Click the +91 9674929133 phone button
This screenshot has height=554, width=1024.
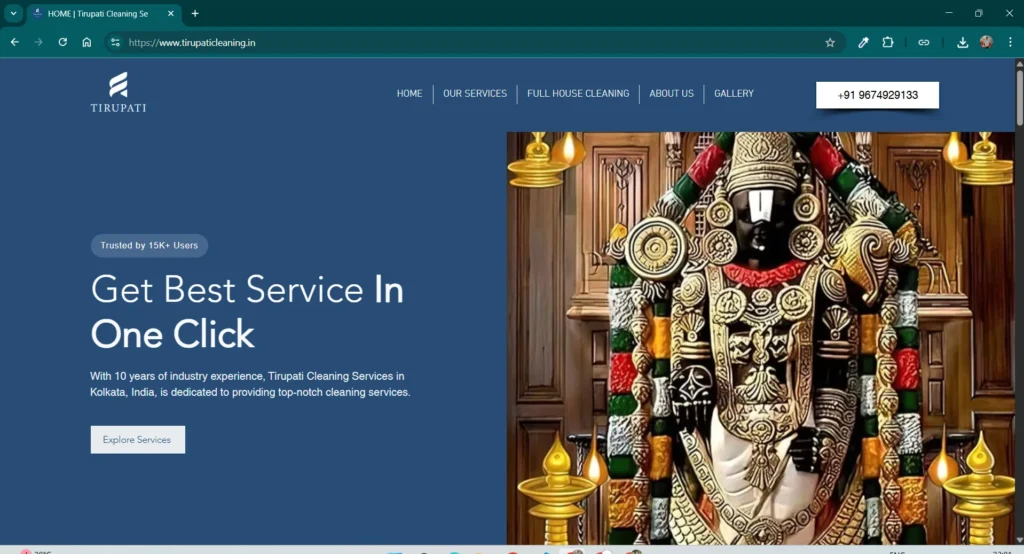[x=877, y=95]
